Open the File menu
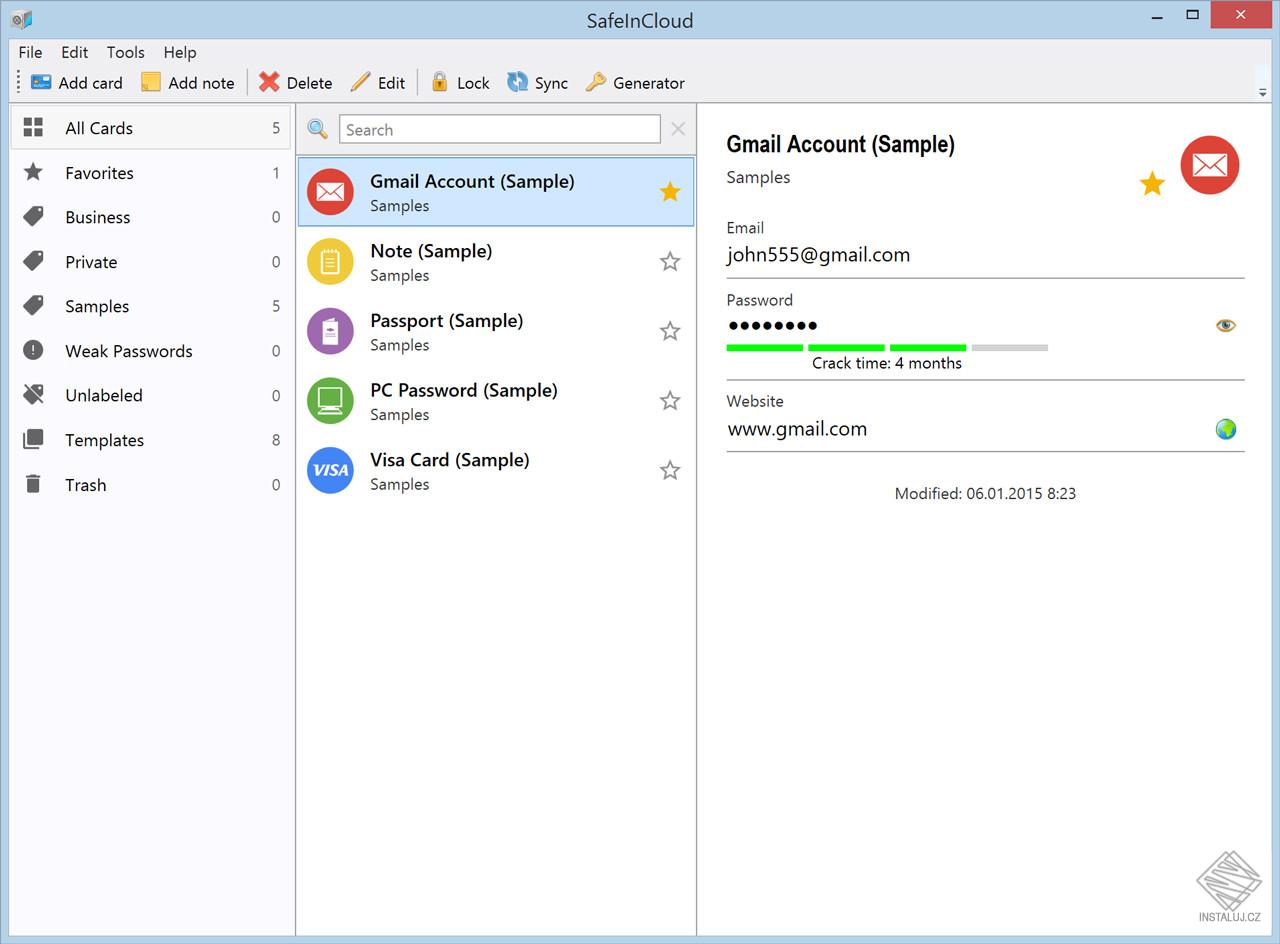 coord(30,52)
